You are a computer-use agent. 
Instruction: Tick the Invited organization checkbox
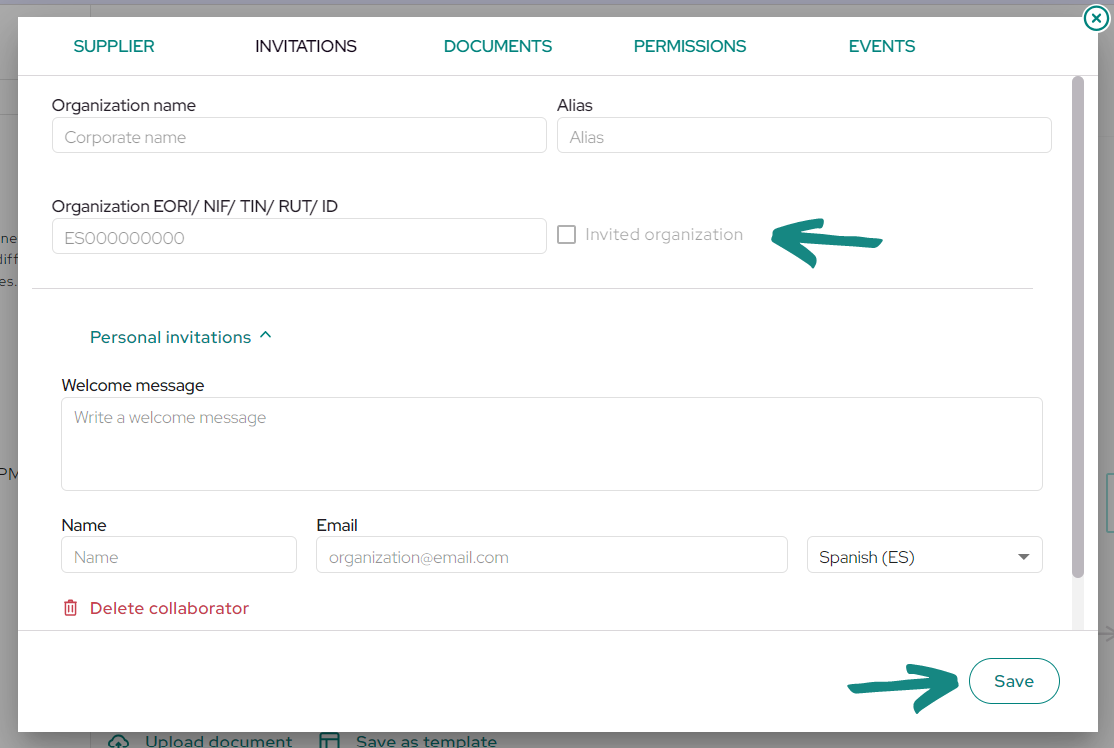pos(566,234)
